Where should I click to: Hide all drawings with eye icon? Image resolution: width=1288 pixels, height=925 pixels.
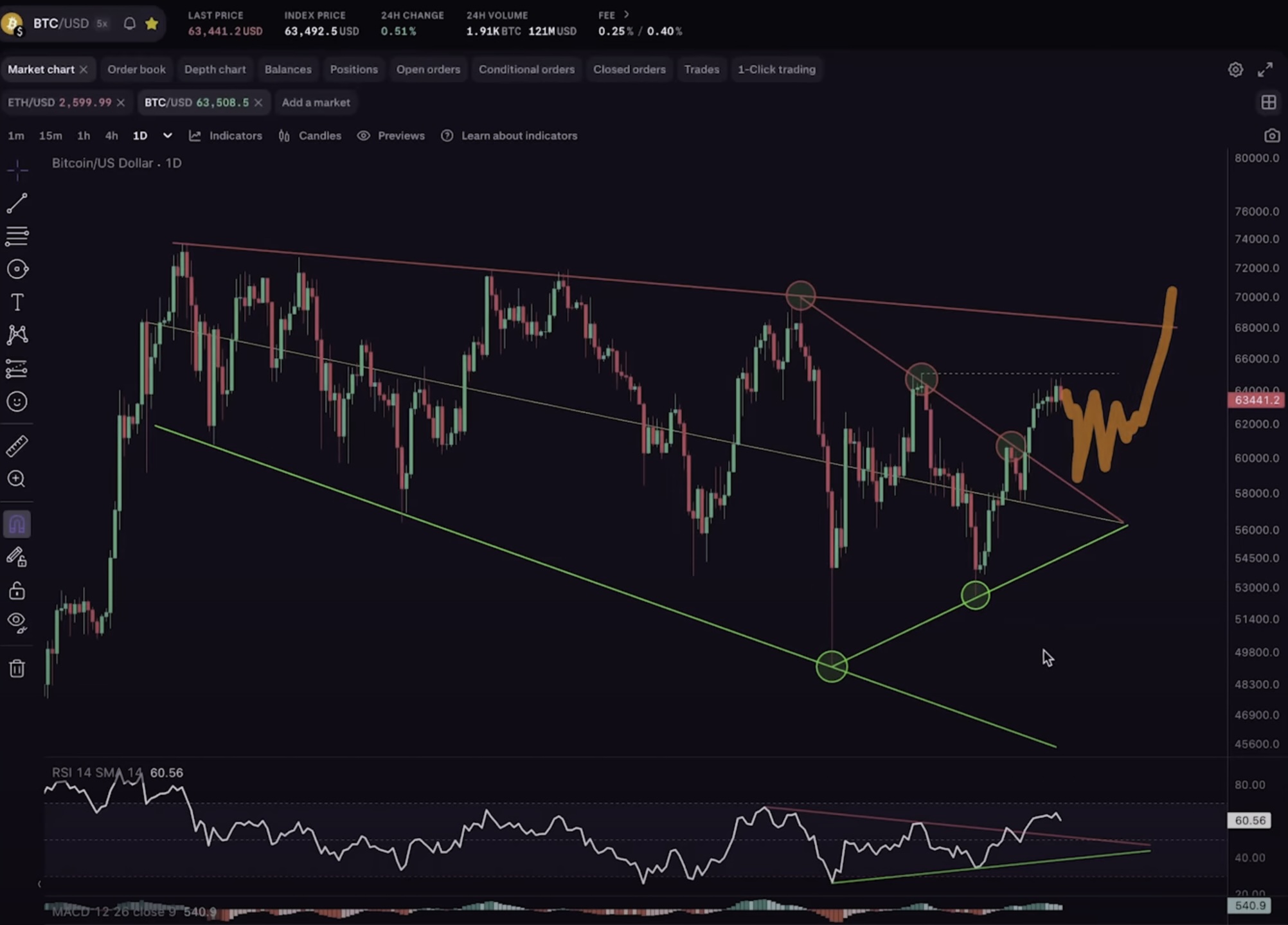[x=17, y=622]
